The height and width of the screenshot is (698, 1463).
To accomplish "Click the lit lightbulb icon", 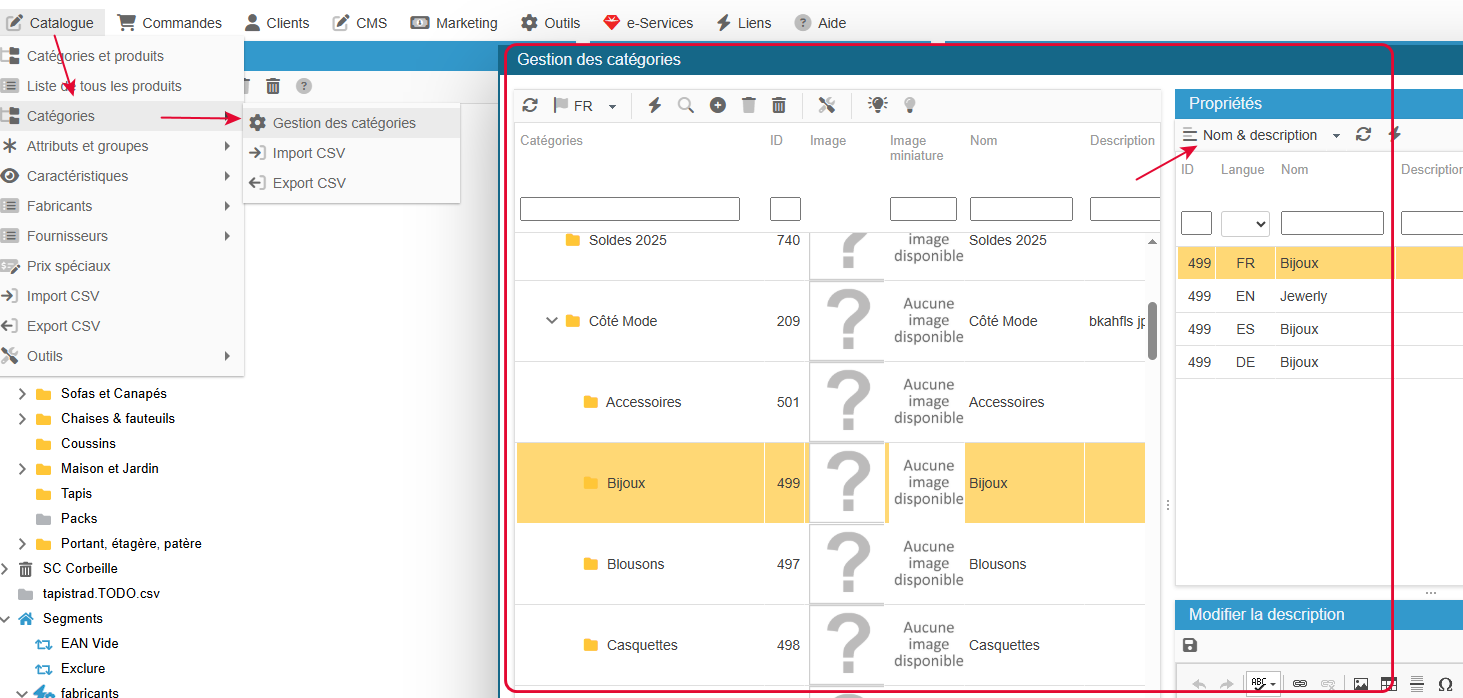I will pyautogui.click(x=877, y=105).
